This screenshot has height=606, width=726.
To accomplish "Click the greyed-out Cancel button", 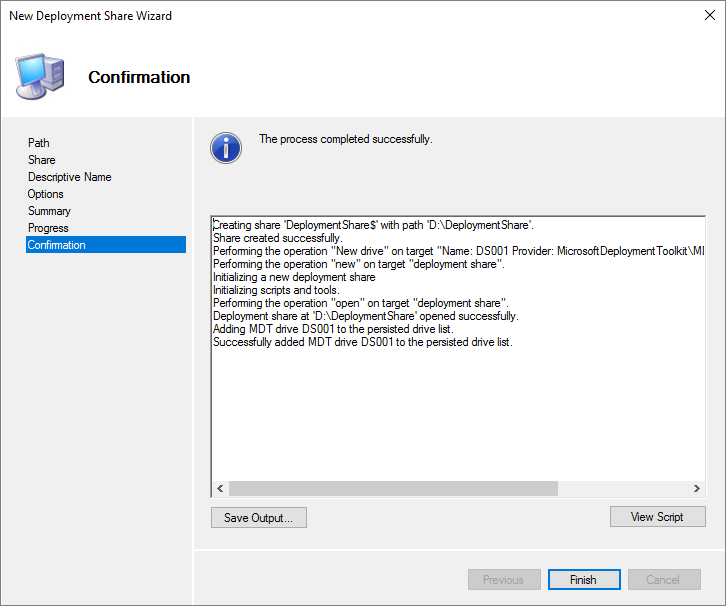I will pyautogui.click(x=662, y=580).
